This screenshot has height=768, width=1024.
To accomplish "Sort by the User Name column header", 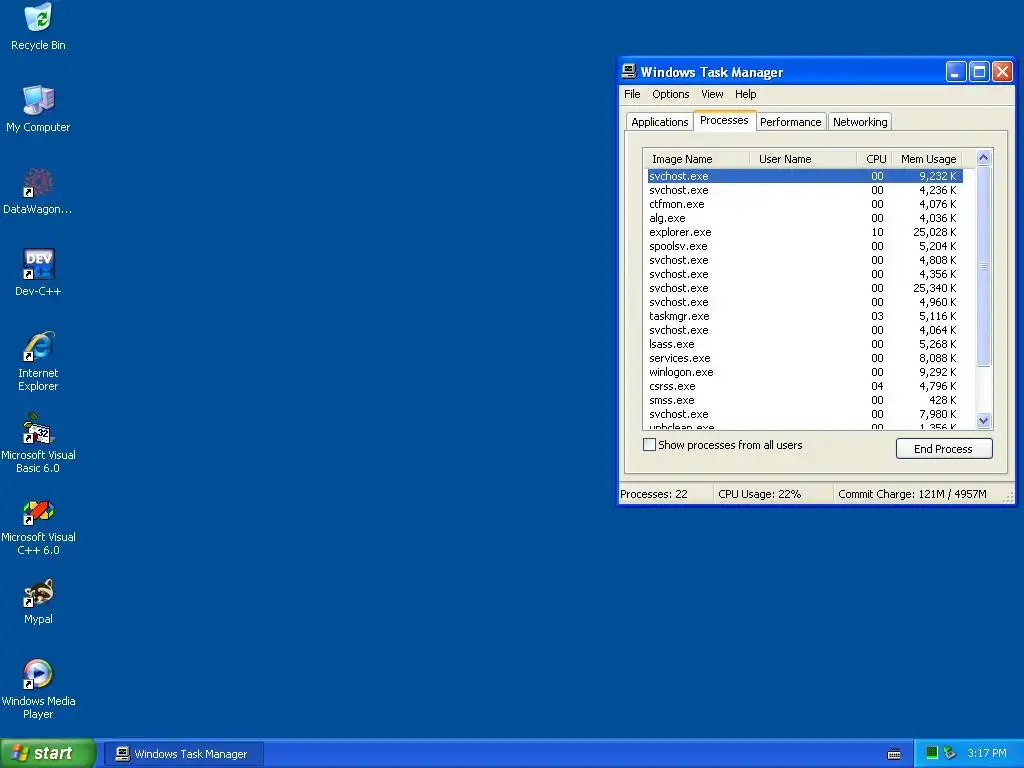I will (803, 159).
